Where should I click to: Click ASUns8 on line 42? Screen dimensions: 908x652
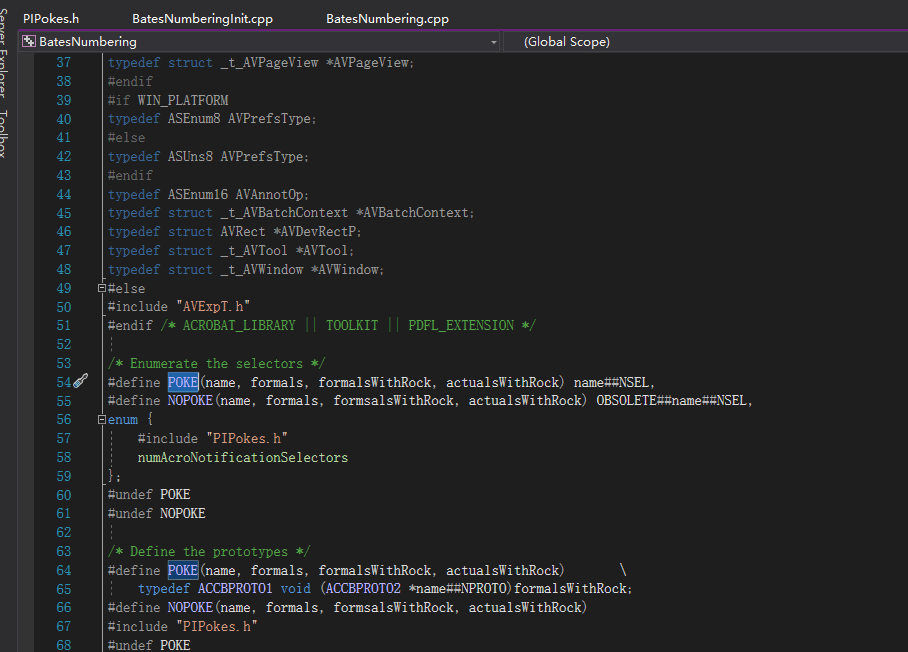point(191,157)
